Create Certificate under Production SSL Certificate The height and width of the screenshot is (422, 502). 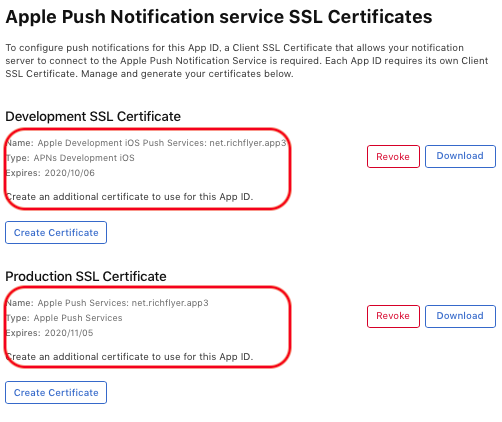coord(56,392)
